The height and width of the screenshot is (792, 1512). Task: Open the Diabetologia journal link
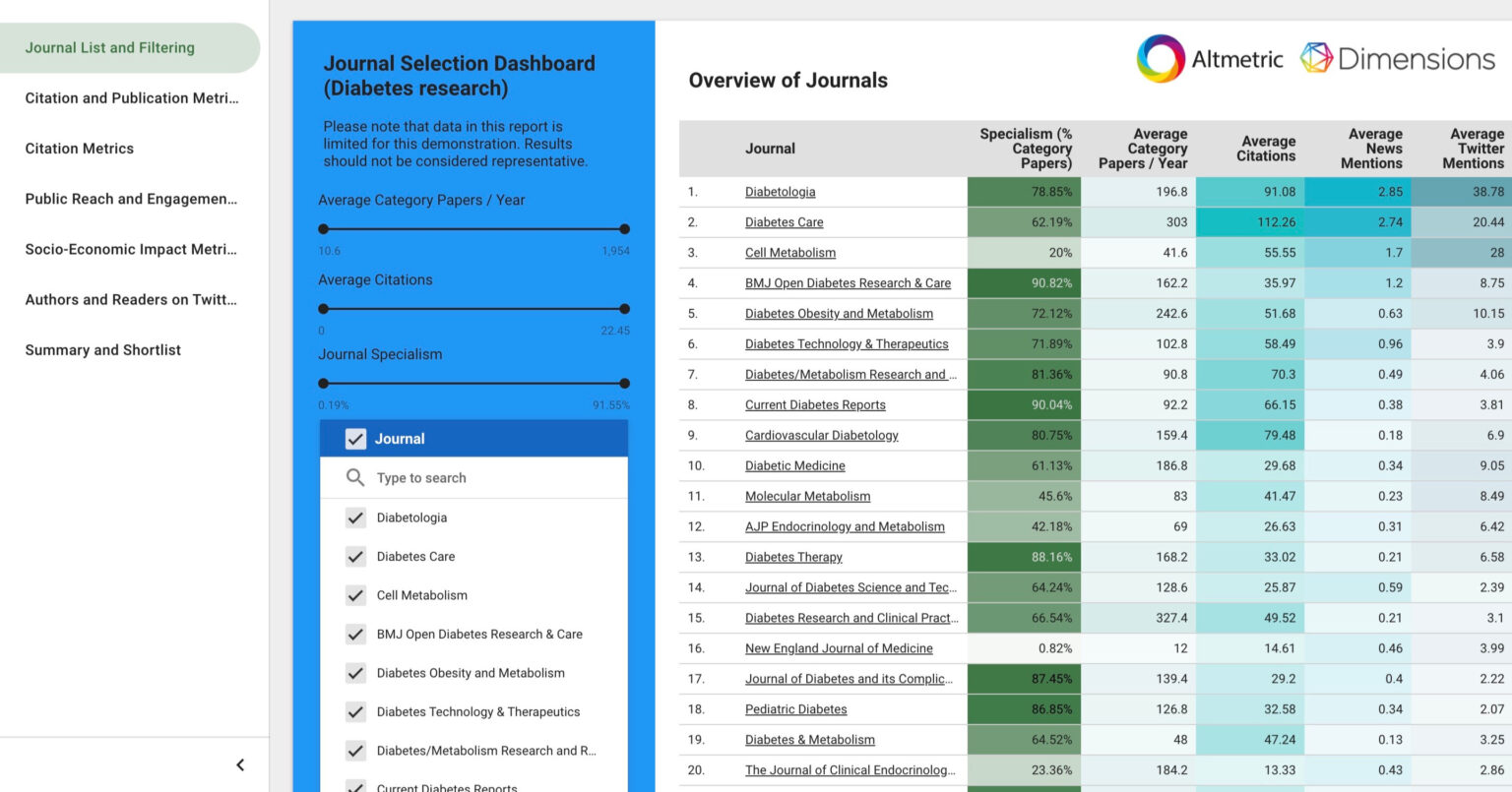(x=781, y=192)
